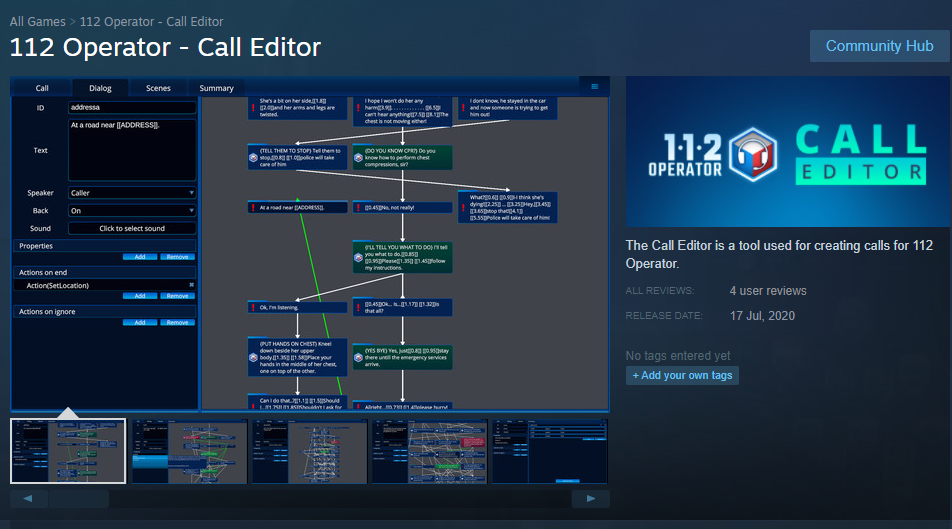Image resolution: width=952 pixels, height=529 pixels.
Task: Click operator icon on the DO YOU KNOW CPR node
Action: 358,157
